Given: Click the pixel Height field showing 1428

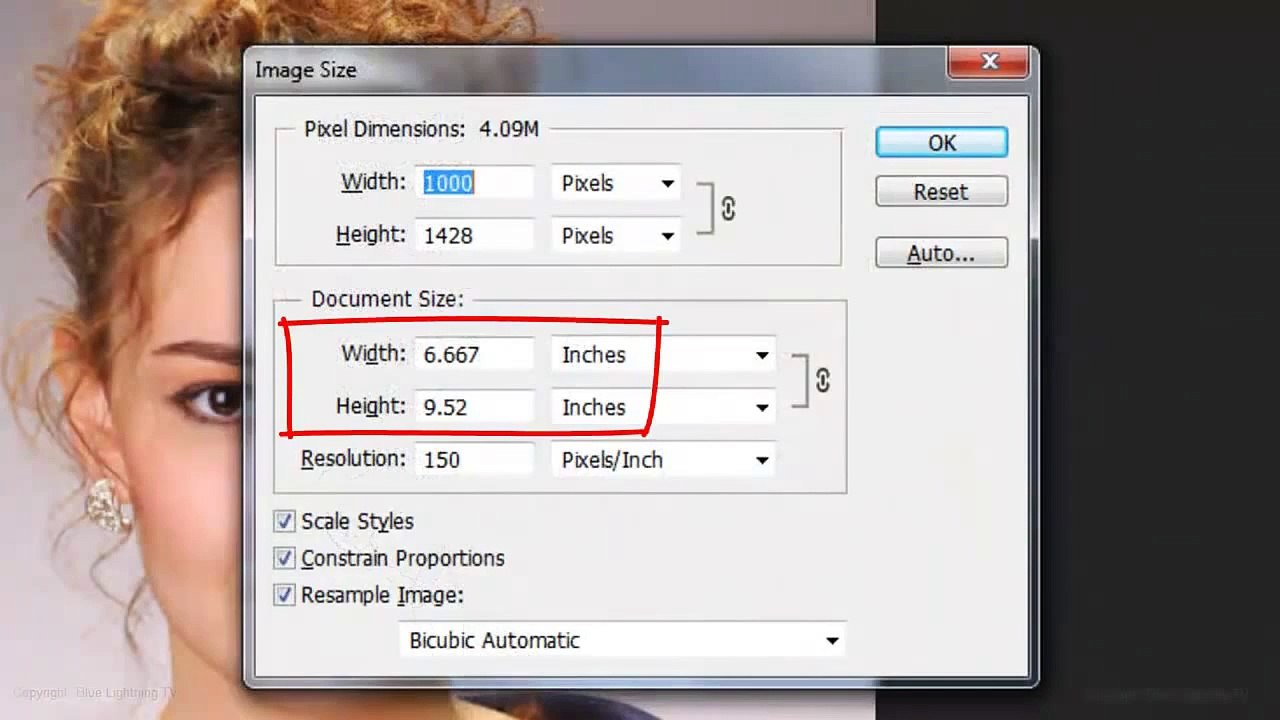Looking at the screenshot, I should coord(475,236).
